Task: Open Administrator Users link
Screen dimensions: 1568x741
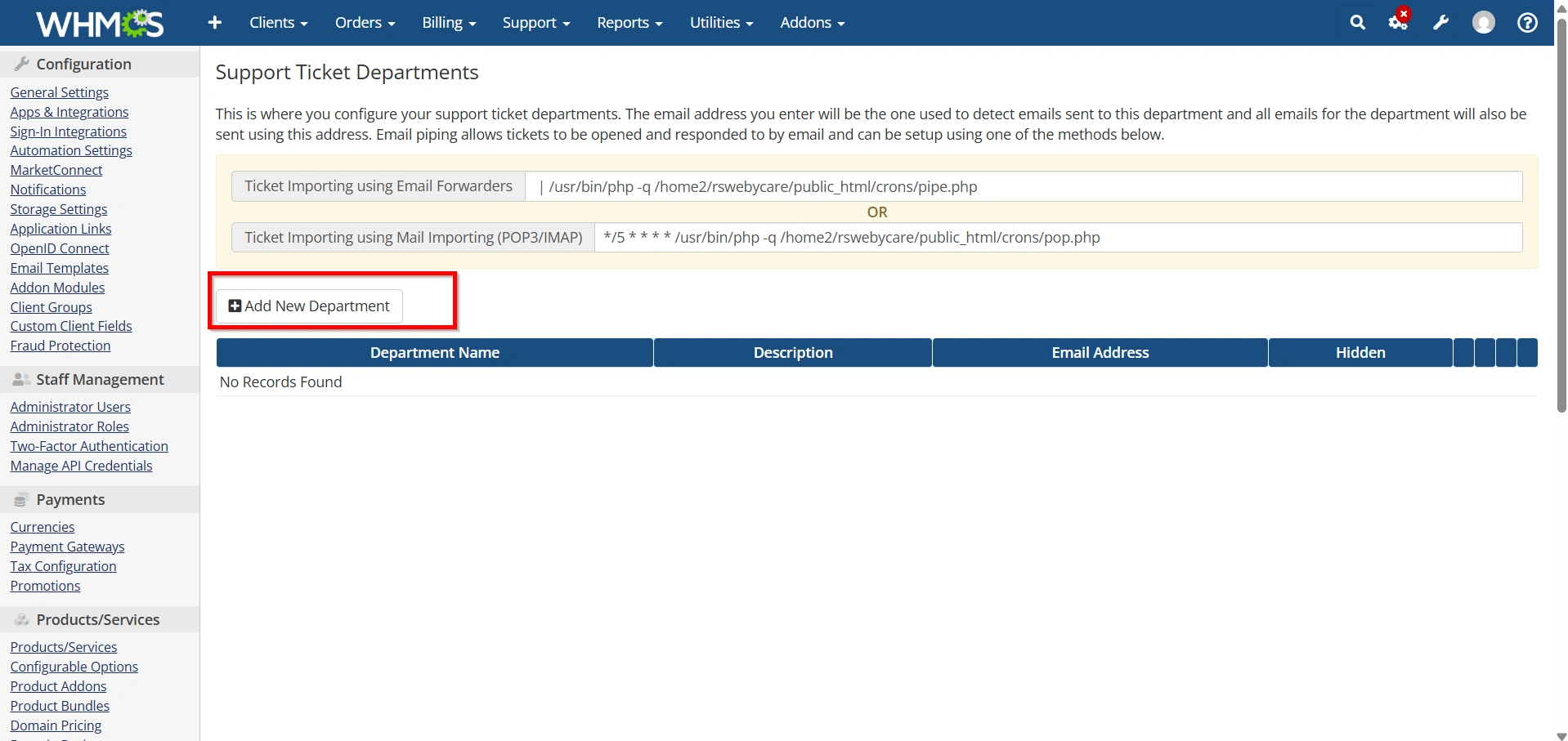Action: click(x=70, y=407)
